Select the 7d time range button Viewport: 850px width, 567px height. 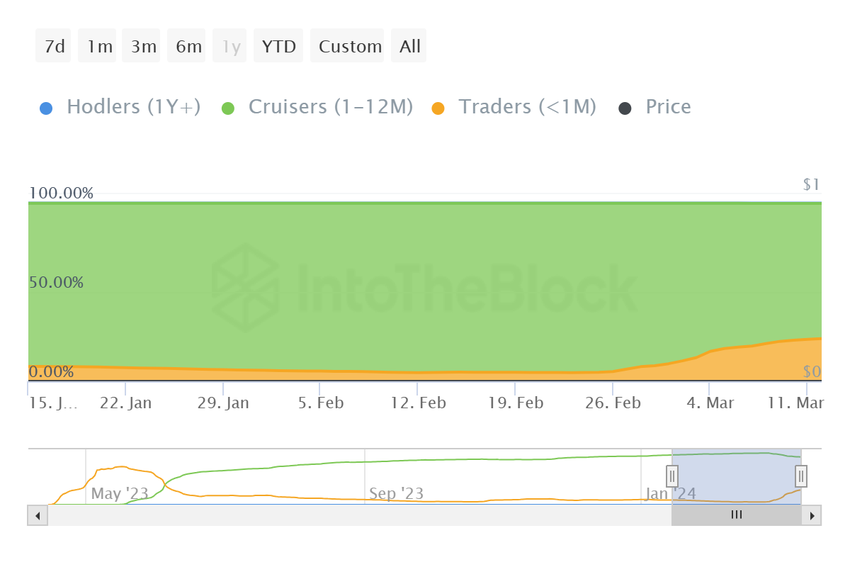54,46
